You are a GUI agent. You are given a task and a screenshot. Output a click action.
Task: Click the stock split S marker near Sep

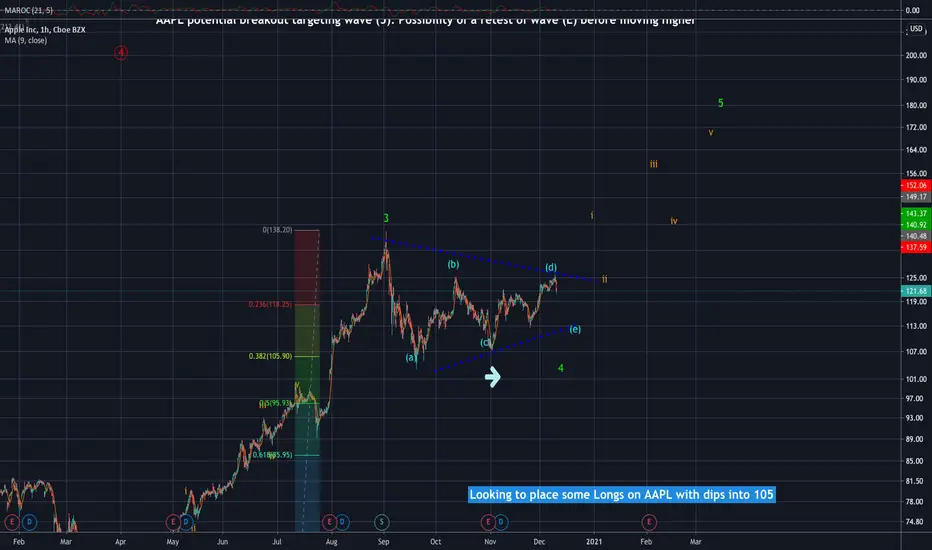coord(382,522)
